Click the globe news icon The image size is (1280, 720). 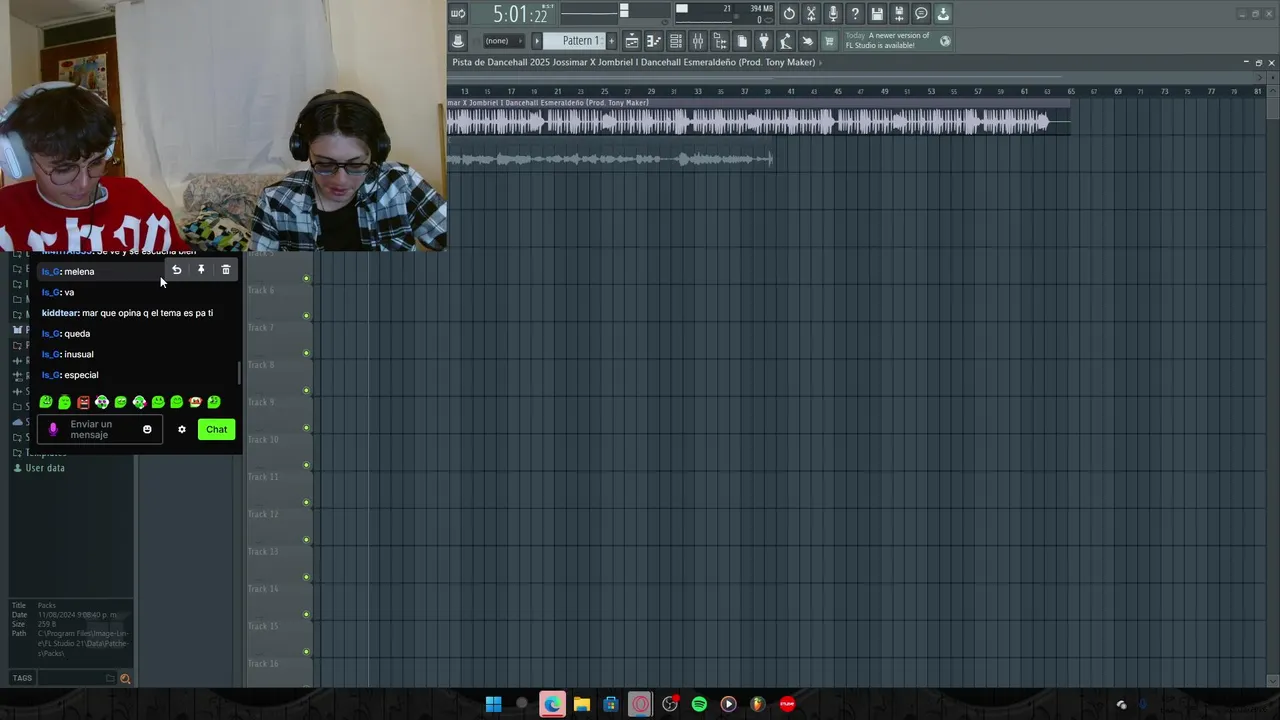pos(945,41)
